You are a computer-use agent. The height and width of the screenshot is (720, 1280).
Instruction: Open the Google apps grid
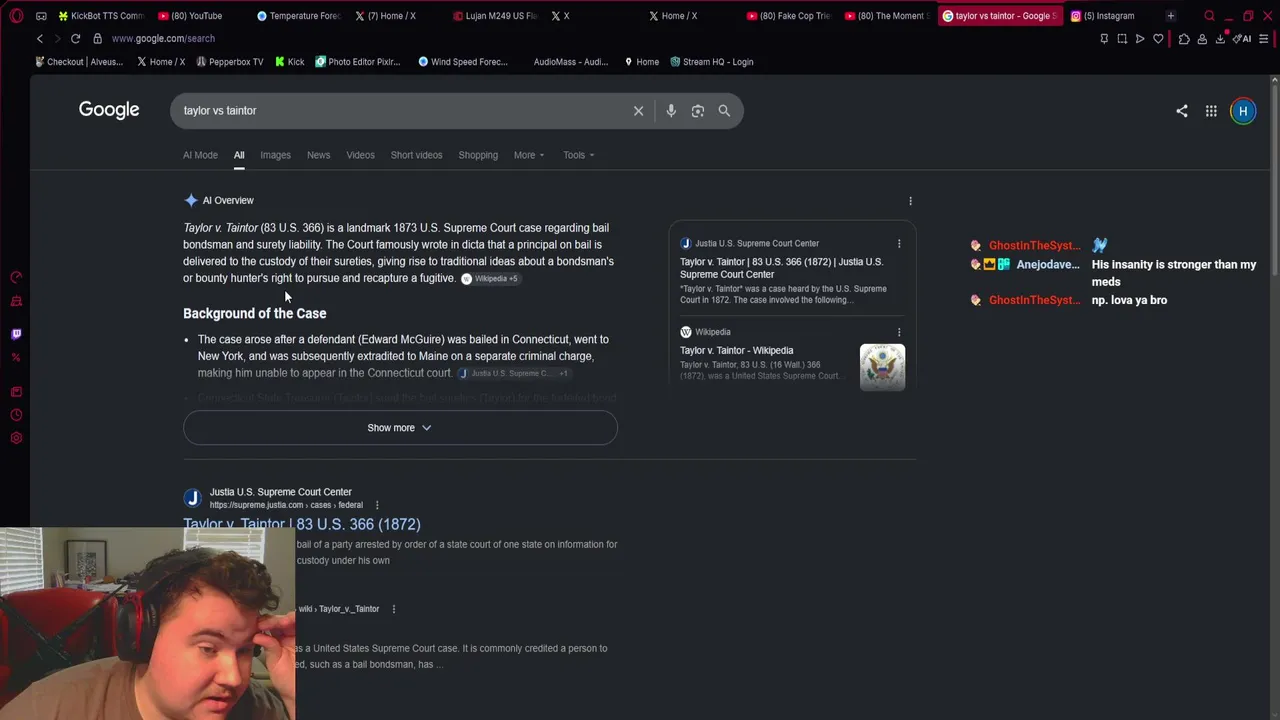(x=1211, y=111)
